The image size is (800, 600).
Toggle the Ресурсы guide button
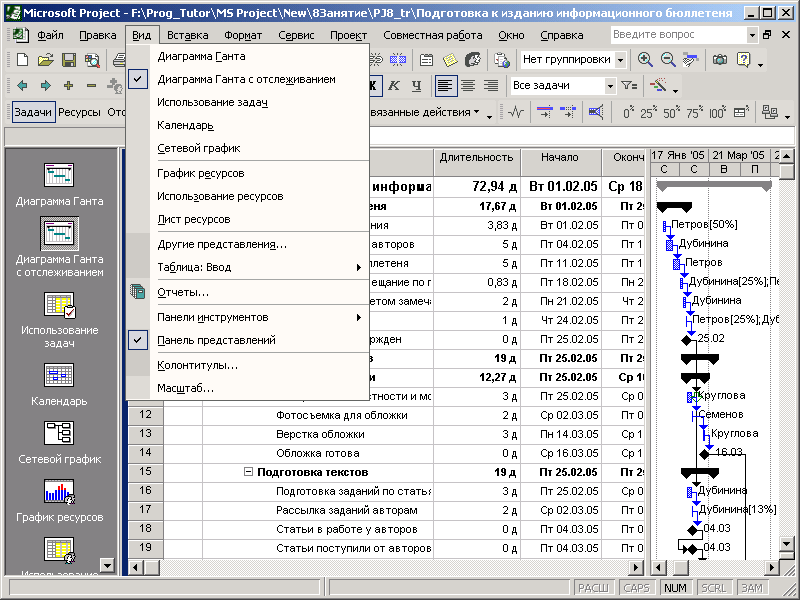coord(79,112)
